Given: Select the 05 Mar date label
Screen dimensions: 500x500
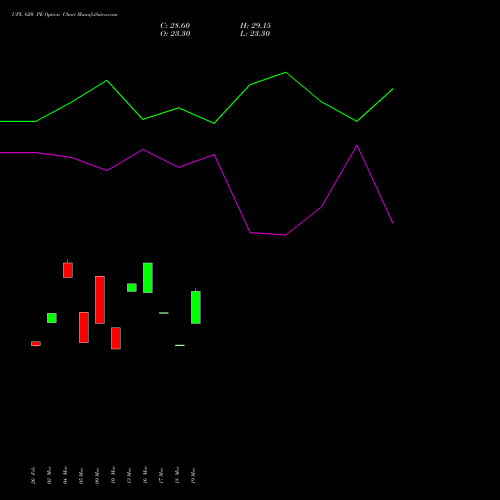Looking at the screenshot, I should (x=81, y=475).
